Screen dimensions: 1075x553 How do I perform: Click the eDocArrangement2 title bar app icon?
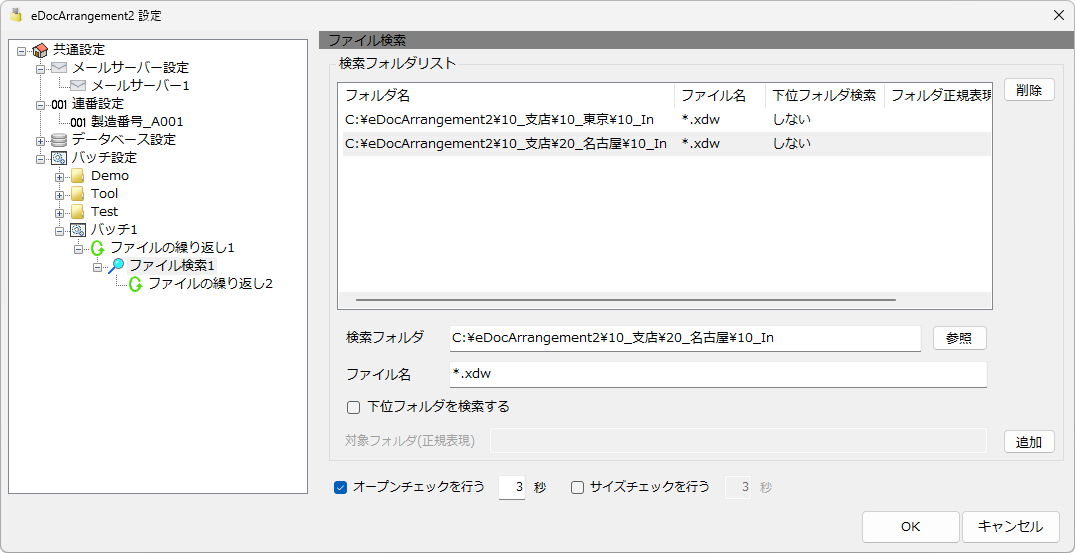(x=16, y=14)
